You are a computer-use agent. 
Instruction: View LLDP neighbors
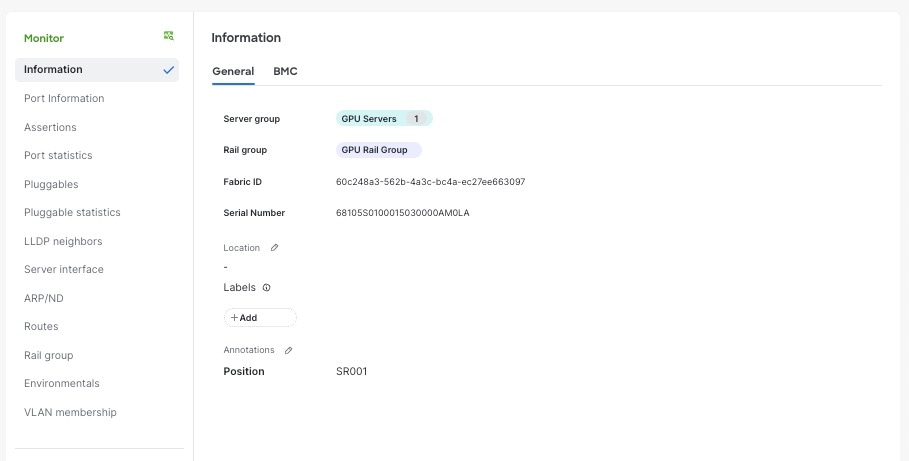63,241
